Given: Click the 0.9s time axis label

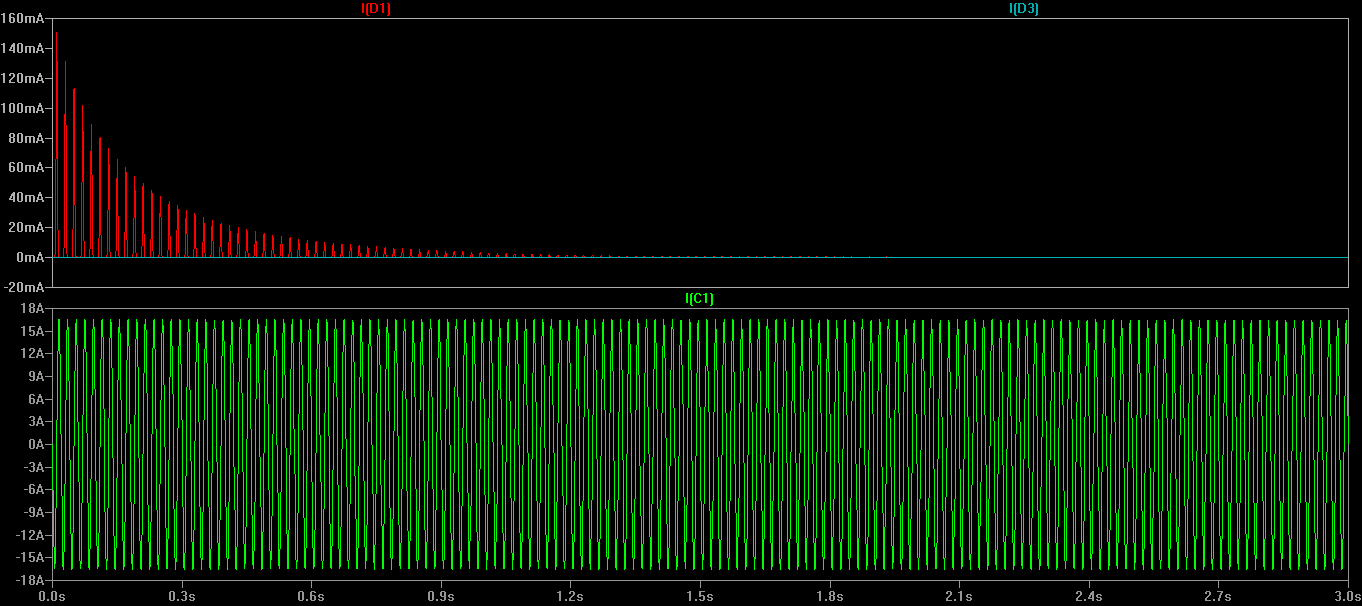Looking at the screenshot, I should click(441, 596).
